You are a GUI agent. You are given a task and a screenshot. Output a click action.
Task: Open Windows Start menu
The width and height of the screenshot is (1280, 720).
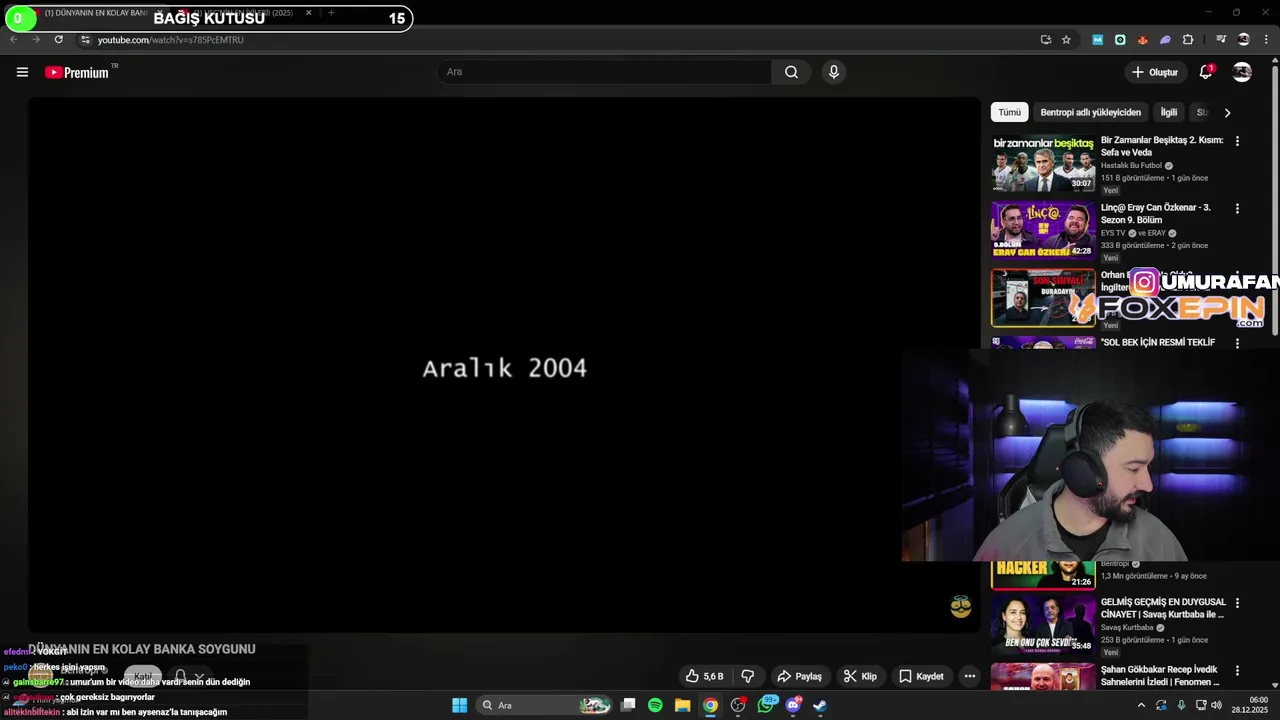(x=459, y=705)
